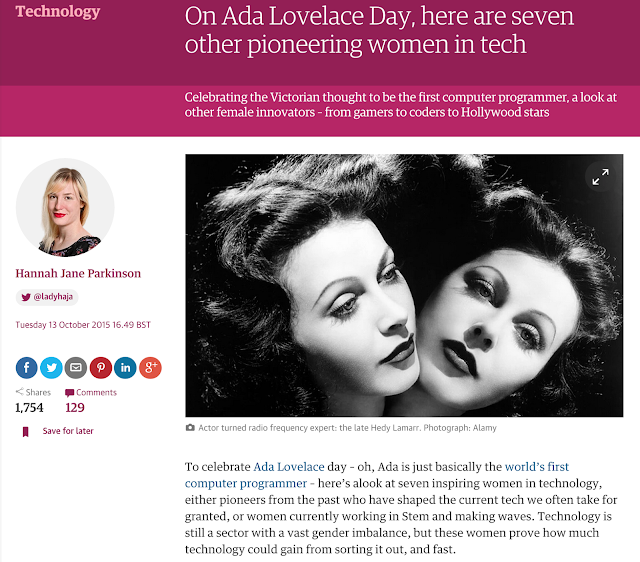Viewport: 640px width, 562px height.
Task: Click the author's profile photo
Action: coord(65,208)
